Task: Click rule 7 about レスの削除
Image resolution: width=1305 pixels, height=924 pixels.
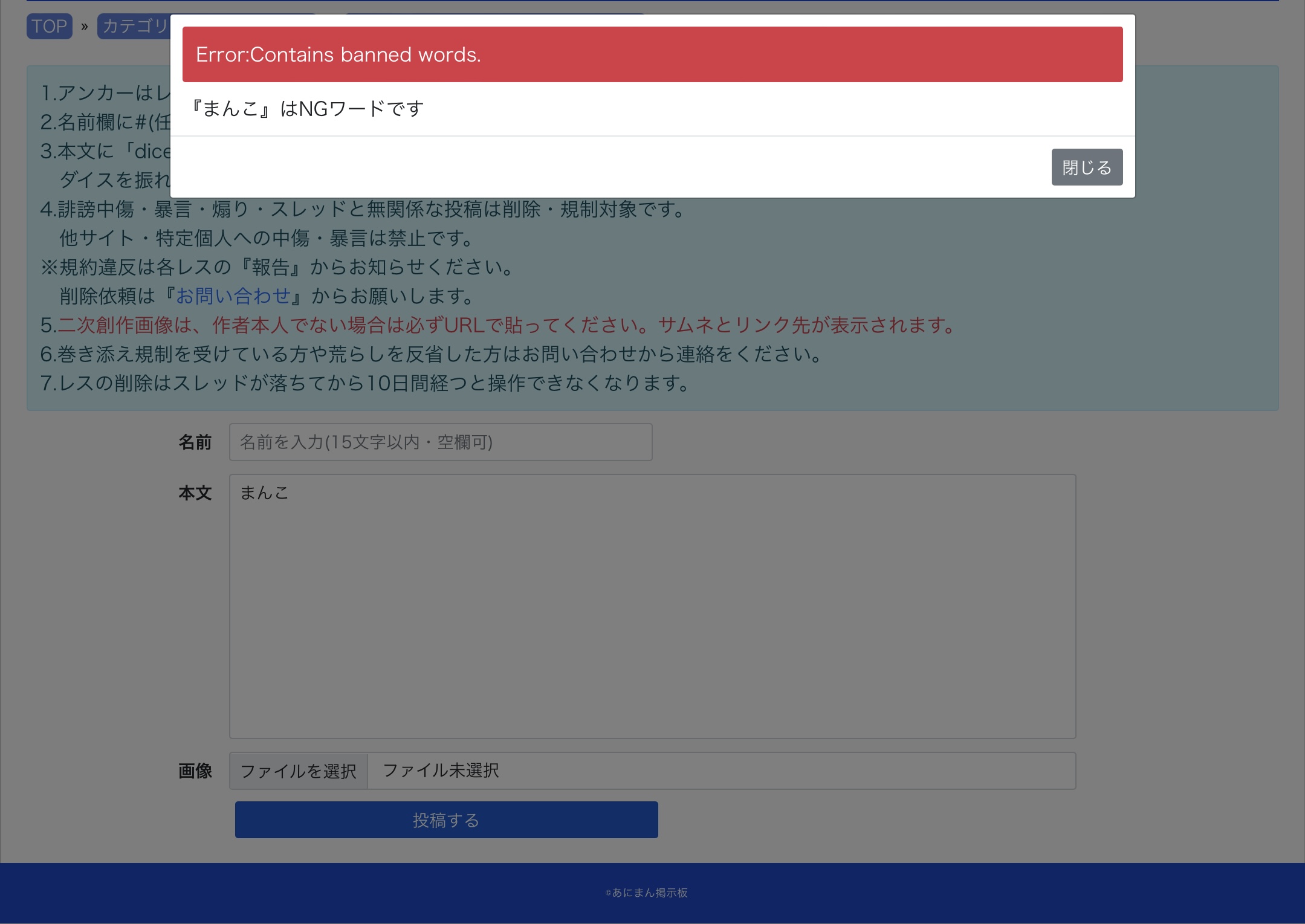Action: (x=364, y=383)
